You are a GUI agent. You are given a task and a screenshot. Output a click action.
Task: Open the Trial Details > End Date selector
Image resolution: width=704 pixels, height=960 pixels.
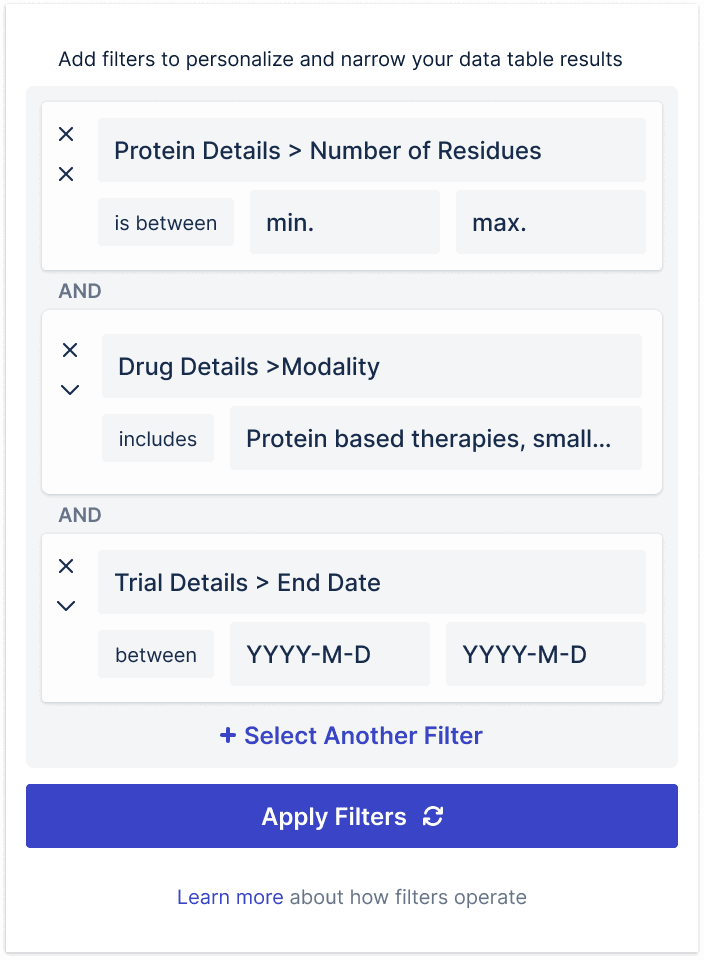(x=372, y=582)
